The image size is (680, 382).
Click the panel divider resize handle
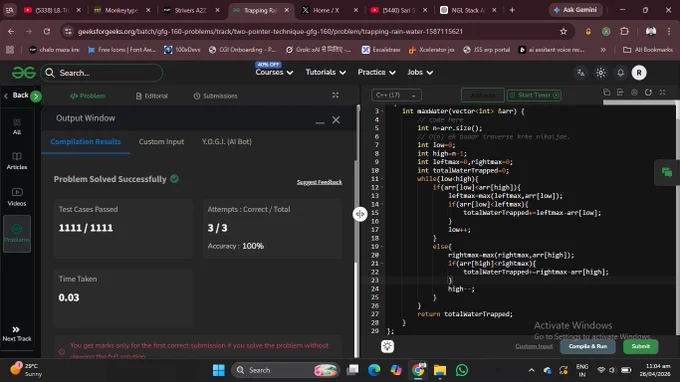pos(360,214)
